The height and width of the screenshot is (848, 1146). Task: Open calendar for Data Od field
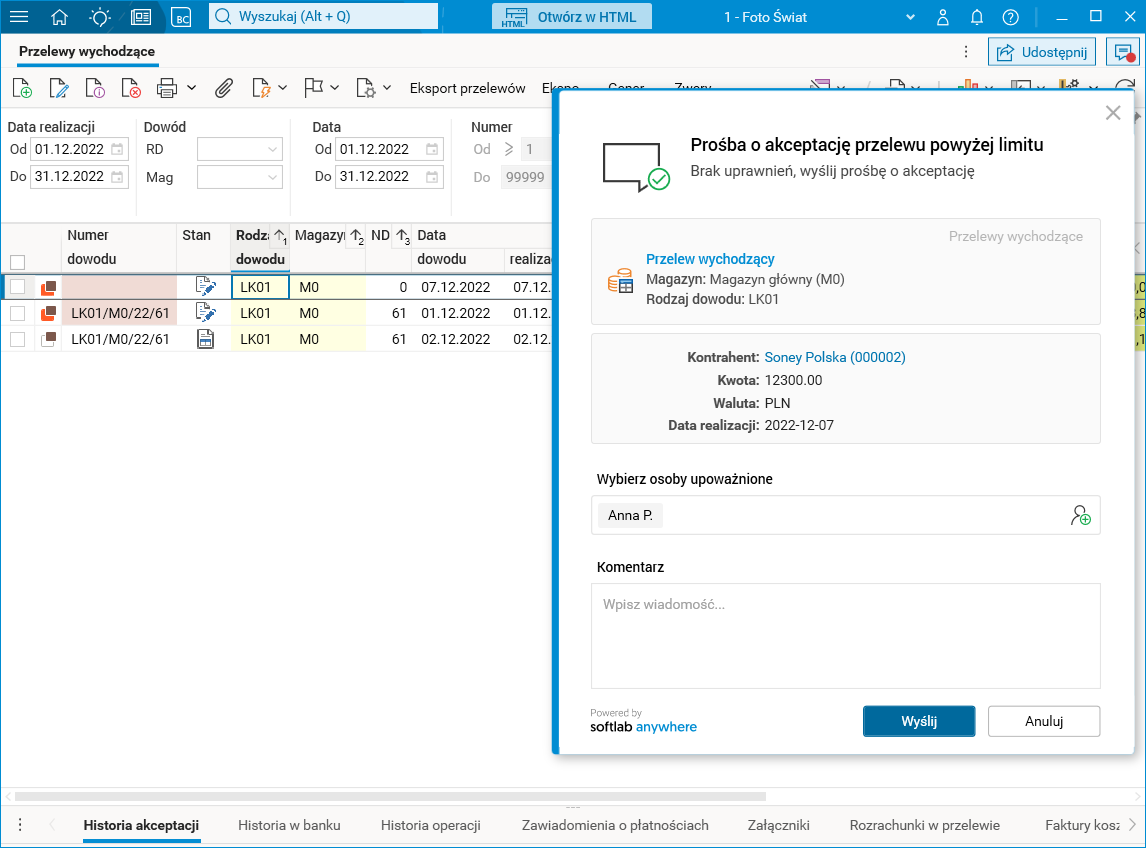pyautogui.click(x=432, y=149)
